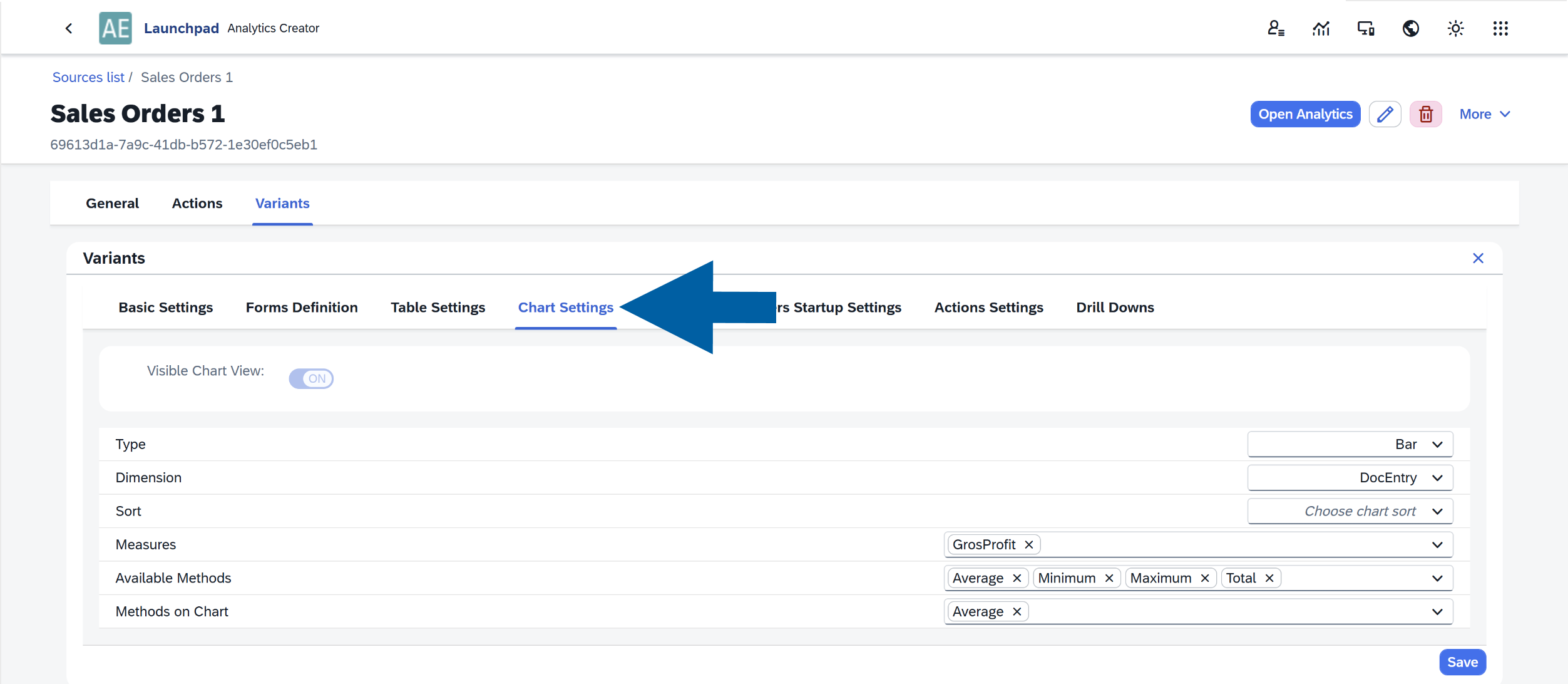Remove the GrosProfit measure token
Viewport: 1568px width, 684px height.
[x=1028, y=544]
